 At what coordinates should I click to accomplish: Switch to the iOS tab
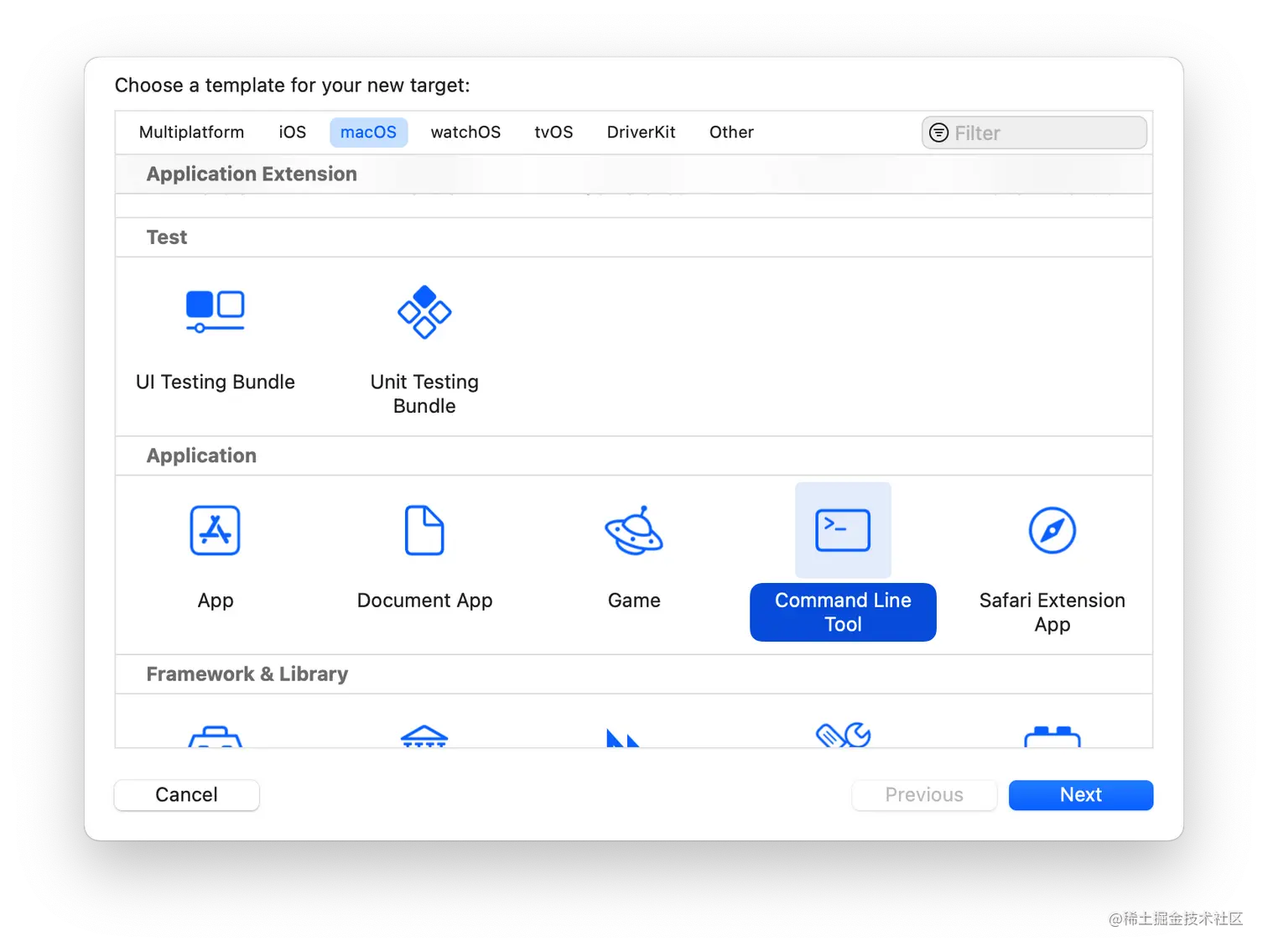[293, 133]
